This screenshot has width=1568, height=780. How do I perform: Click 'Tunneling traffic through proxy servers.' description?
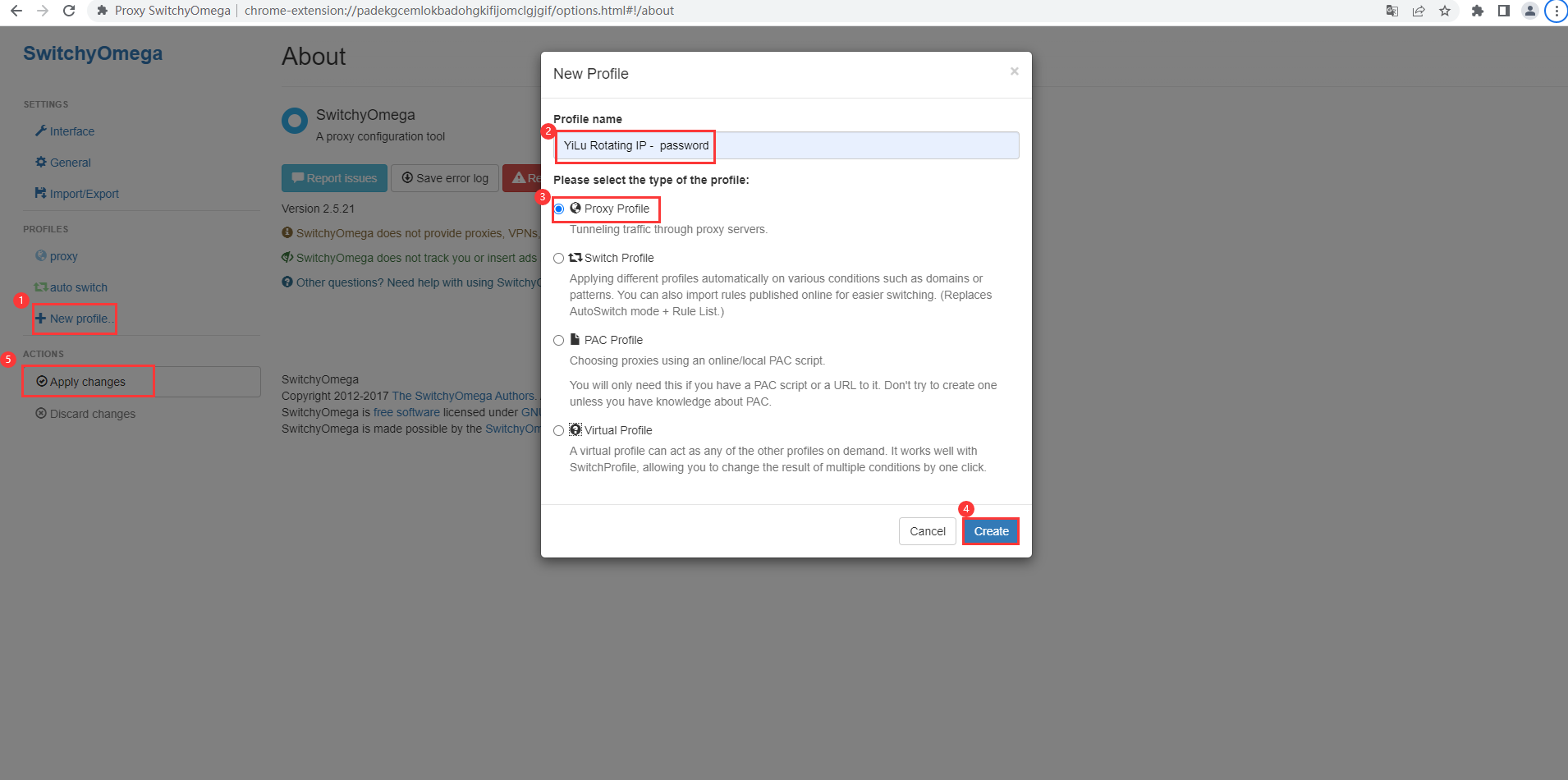click(x=668, y=229)
